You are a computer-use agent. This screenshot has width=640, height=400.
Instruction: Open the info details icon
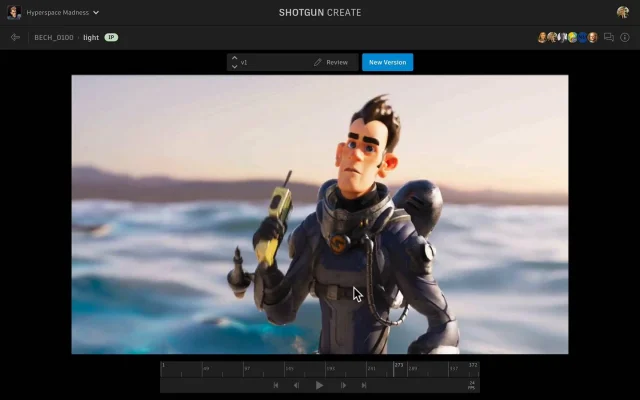coord(624,38)
